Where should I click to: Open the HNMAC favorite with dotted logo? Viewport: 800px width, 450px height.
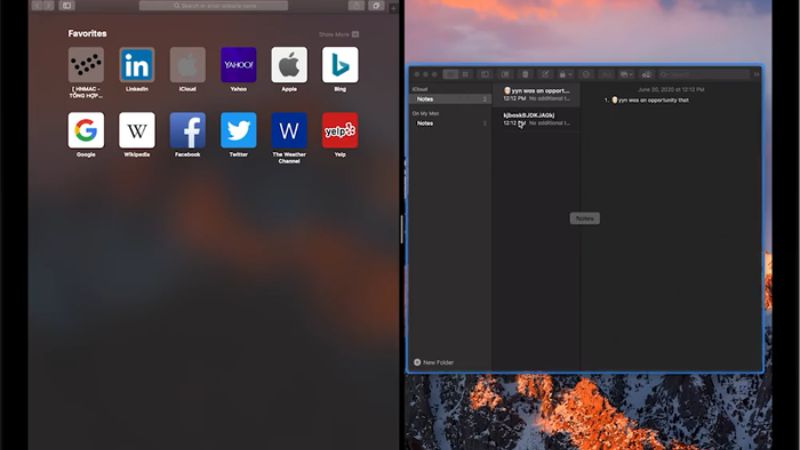tap(86, 65)
